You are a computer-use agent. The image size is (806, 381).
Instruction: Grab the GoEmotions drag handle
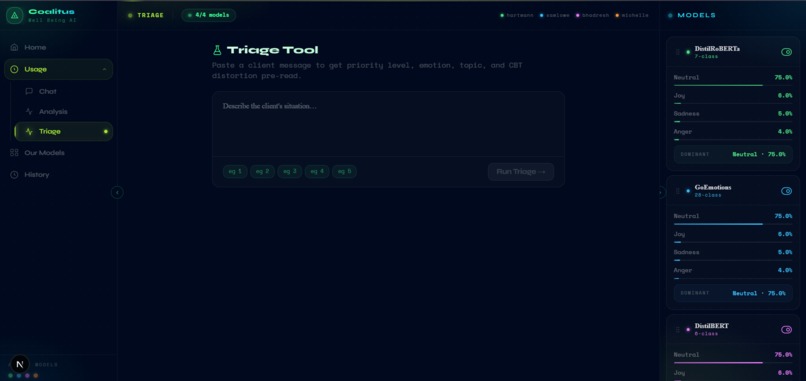pyautogui.click(x=677, y=191)
